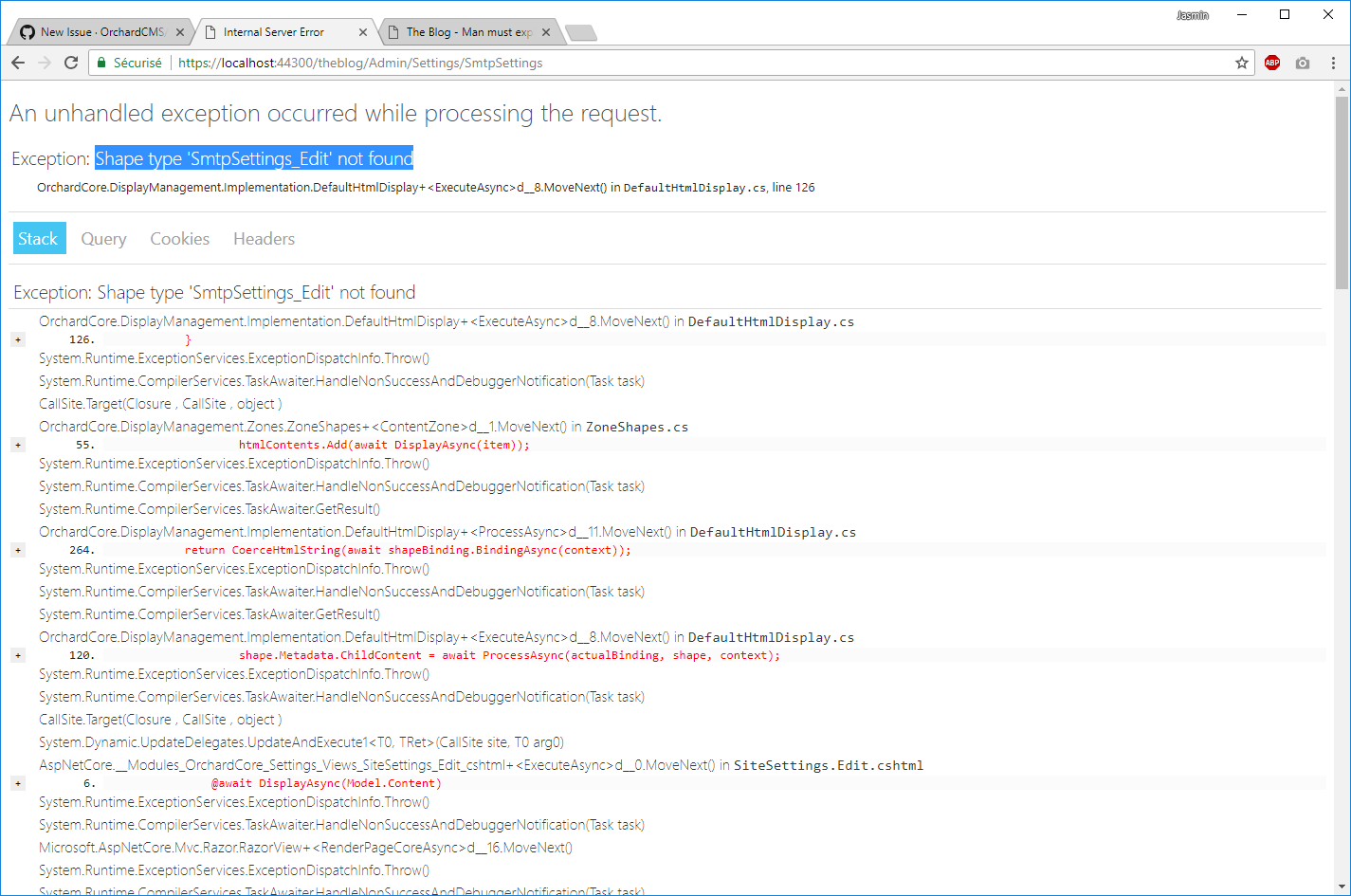
Task: Click inside the address bar
Action: 379,63
